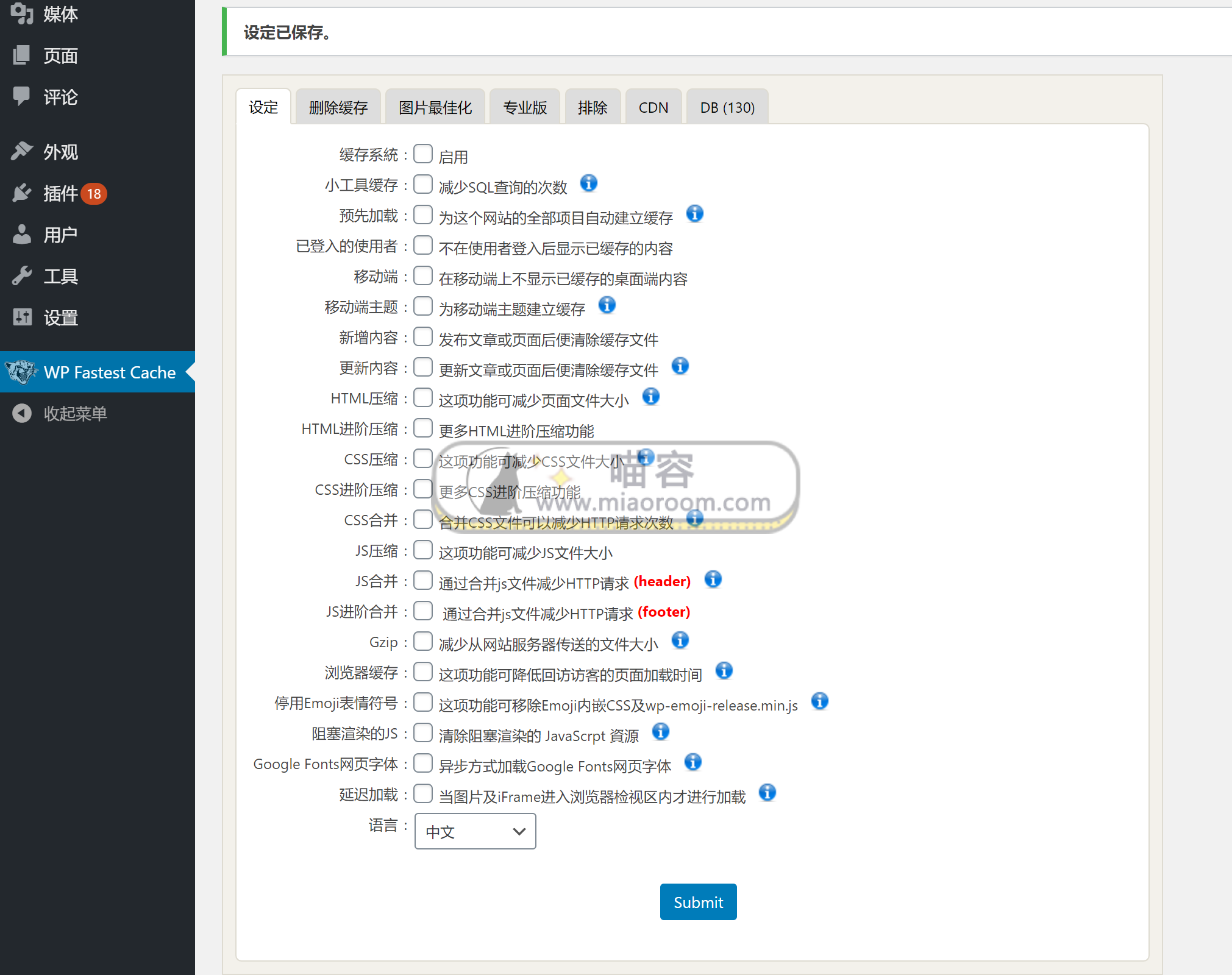Open 用户 in the admin menu
This screenshot has height=975, width=1232.
click(61, 235)
